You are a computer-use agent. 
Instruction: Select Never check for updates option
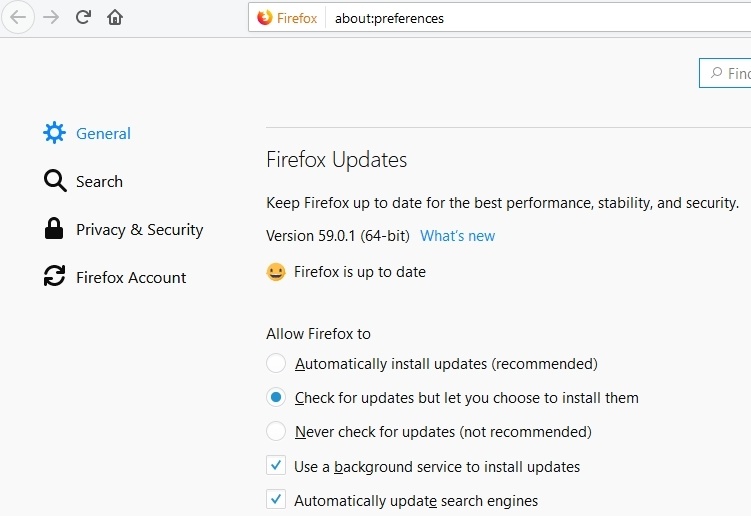click(276, 432)
